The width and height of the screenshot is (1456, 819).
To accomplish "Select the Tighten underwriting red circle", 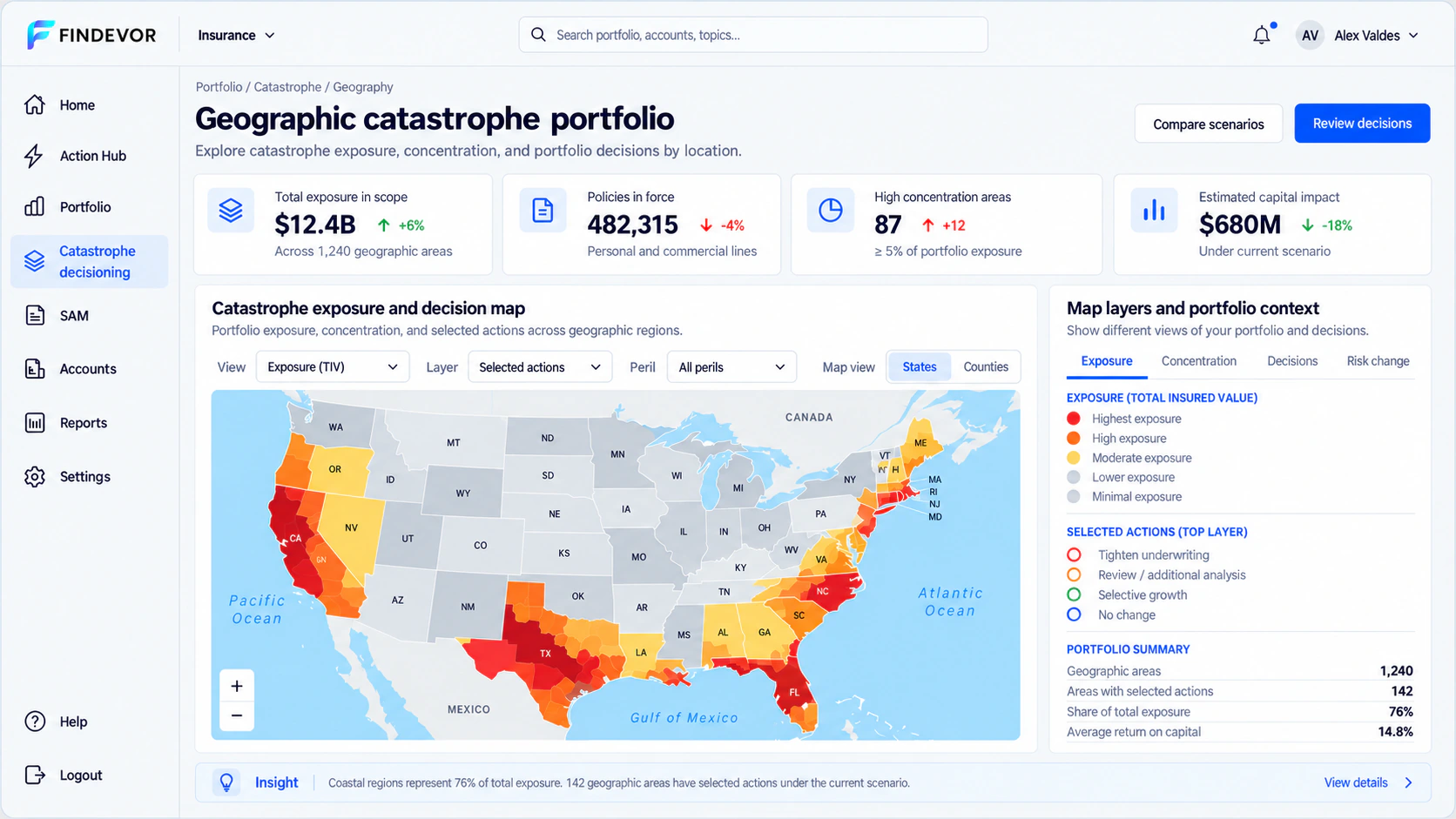I will pos(1074,555).
